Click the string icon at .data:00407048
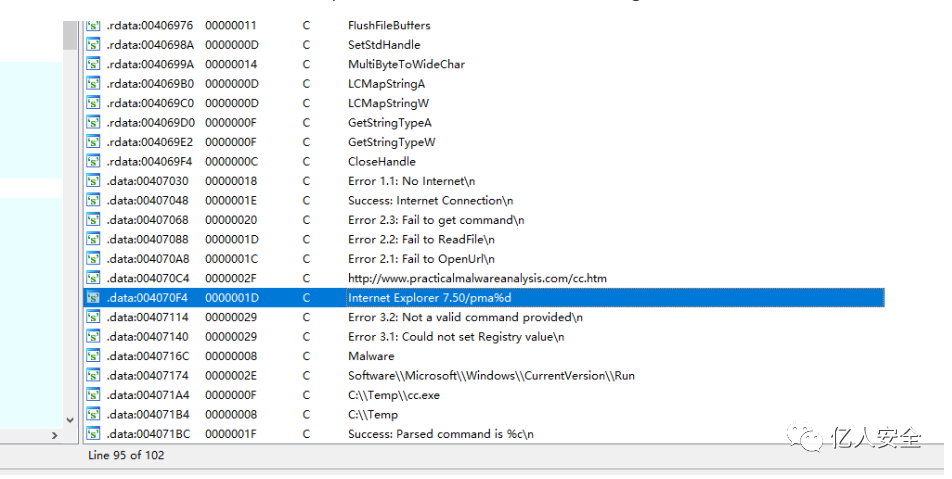Image resolution: width=952 pixels, height=479 pixels. pos(93,200)
